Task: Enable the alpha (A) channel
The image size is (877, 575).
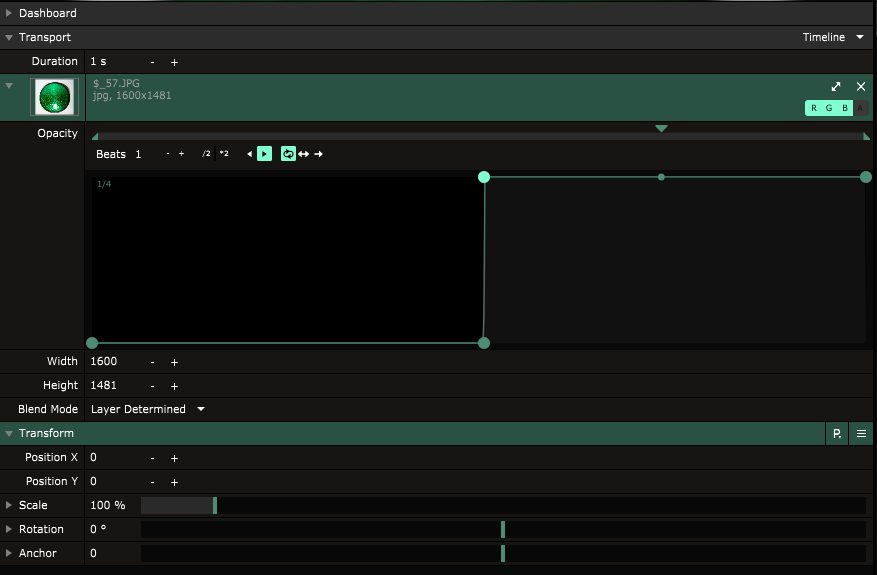Action: pos(860,108)
